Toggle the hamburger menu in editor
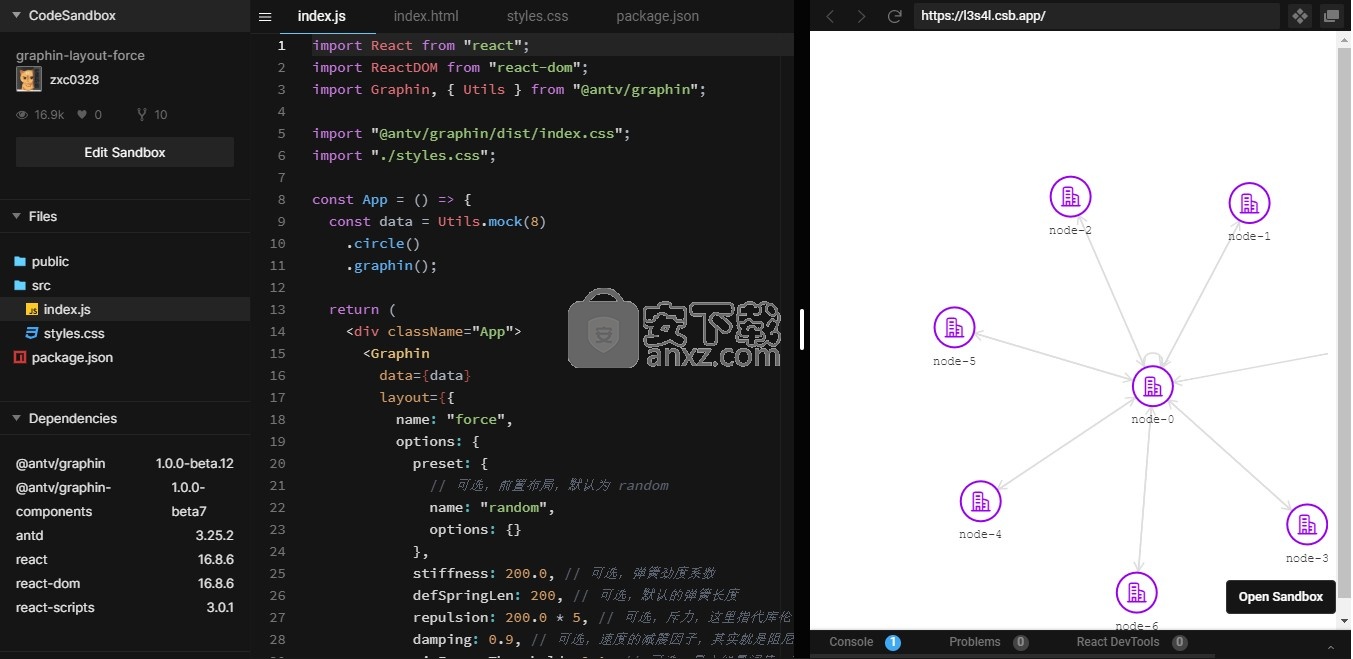This screenshot has width=1353, height=659. [265, 16]
